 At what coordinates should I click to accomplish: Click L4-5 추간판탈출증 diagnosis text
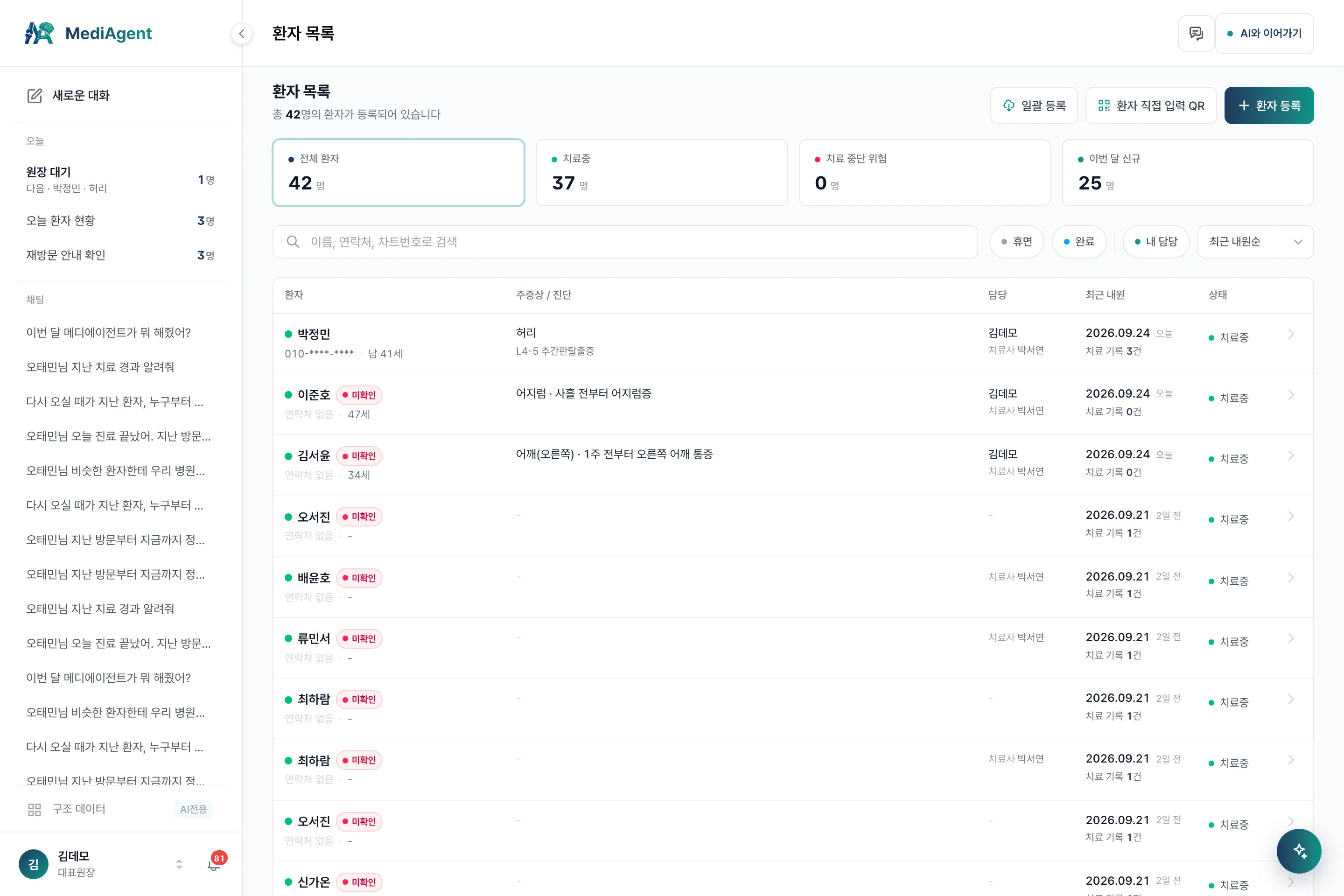(x=555, y=351)
